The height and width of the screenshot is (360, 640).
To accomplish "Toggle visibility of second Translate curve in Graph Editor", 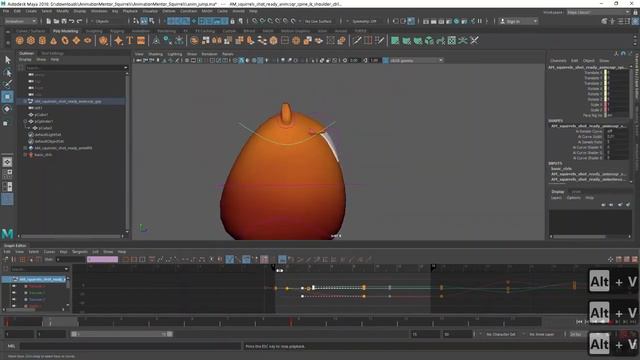I will click(14, 293).
